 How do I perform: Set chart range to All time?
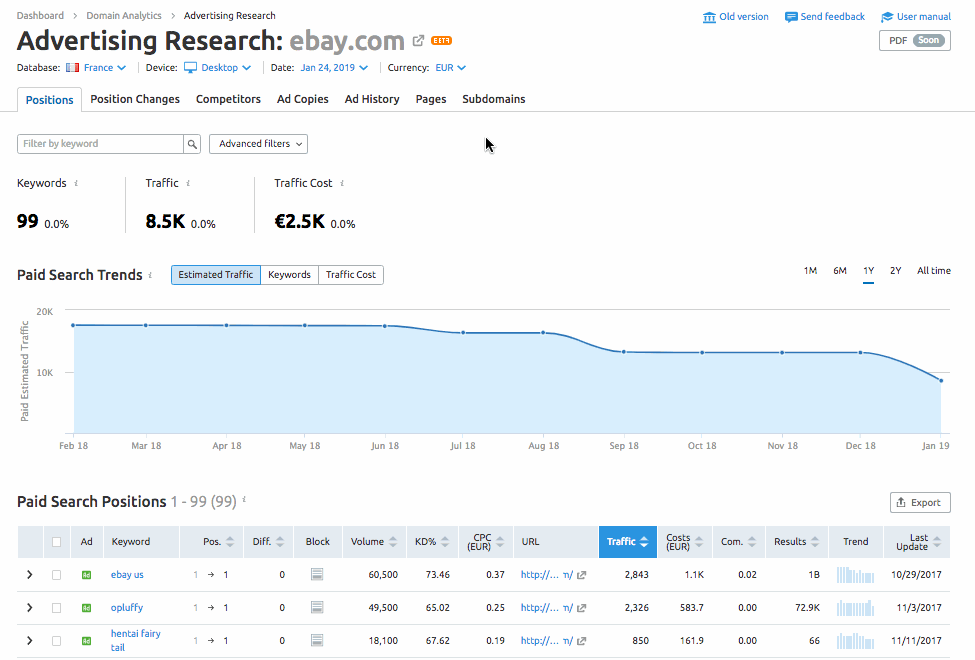[x=934, y=271]
